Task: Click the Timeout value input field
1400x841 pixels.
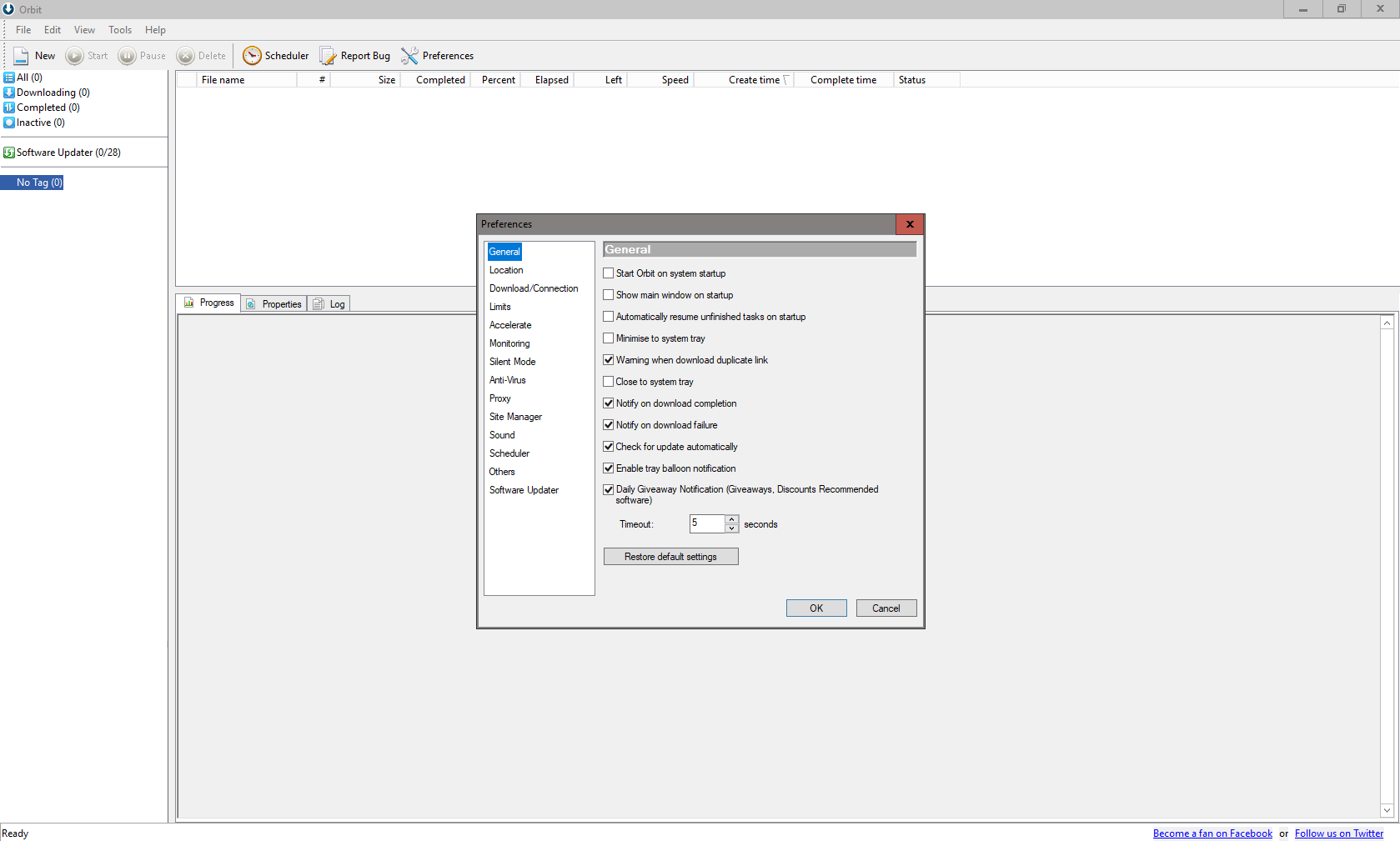Action: coord(707,523)
